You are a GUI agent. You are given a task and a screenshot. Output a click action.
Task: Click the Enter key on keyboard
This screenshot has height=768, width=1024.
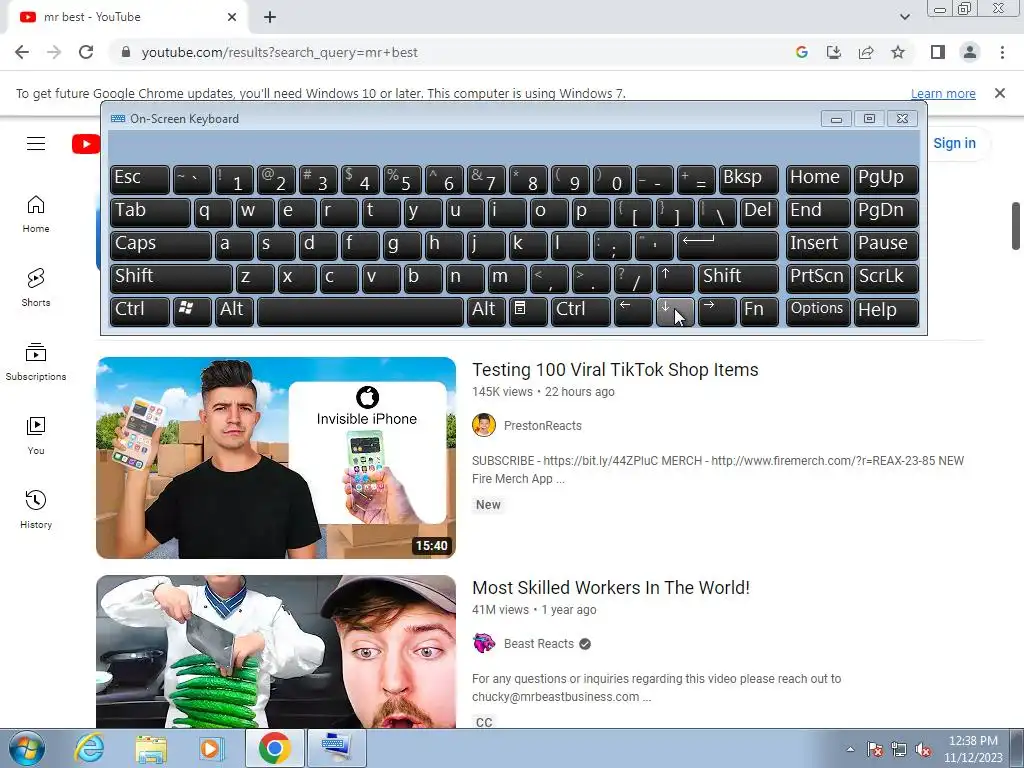tap(728, 245)
